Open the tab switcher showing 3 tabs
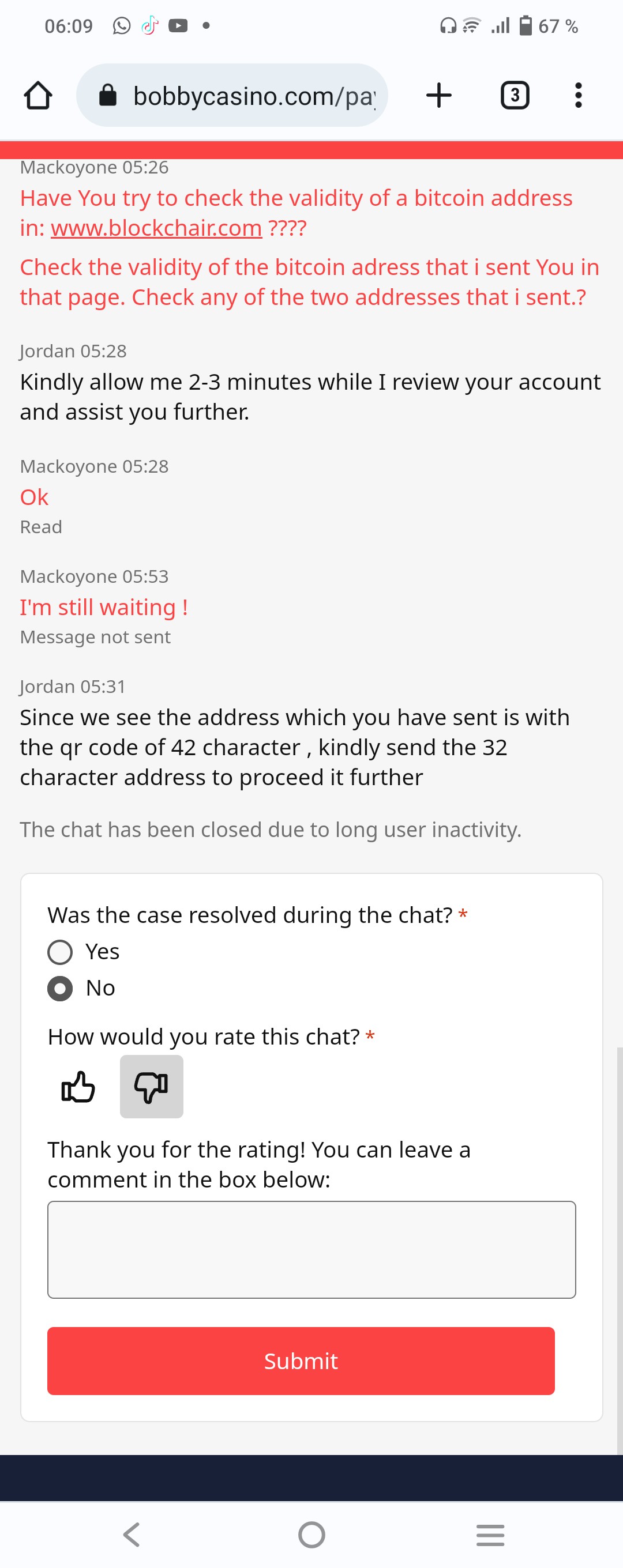 click(x=515, y=96)
